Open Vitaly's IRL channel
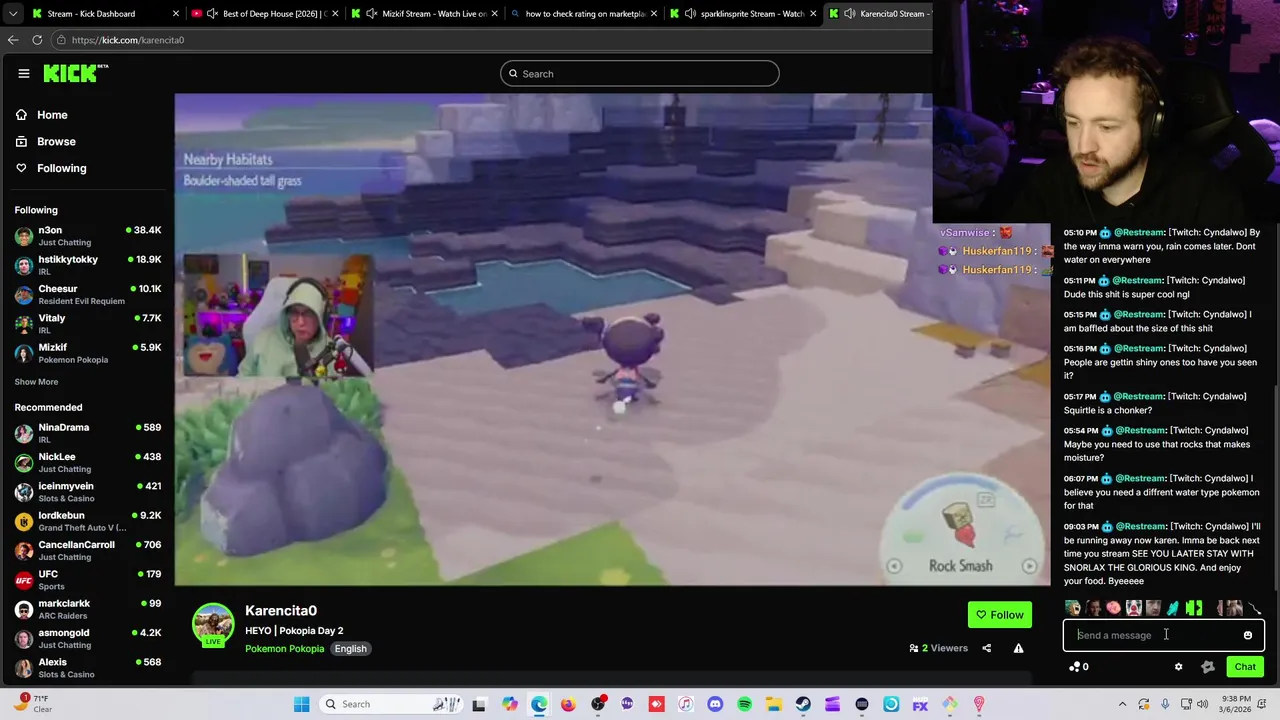 point(87,323)
